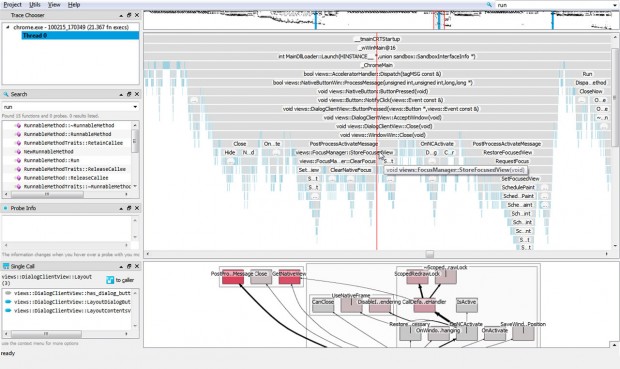Click the CanClose node in call graph
620x369 pixels.
323,305
